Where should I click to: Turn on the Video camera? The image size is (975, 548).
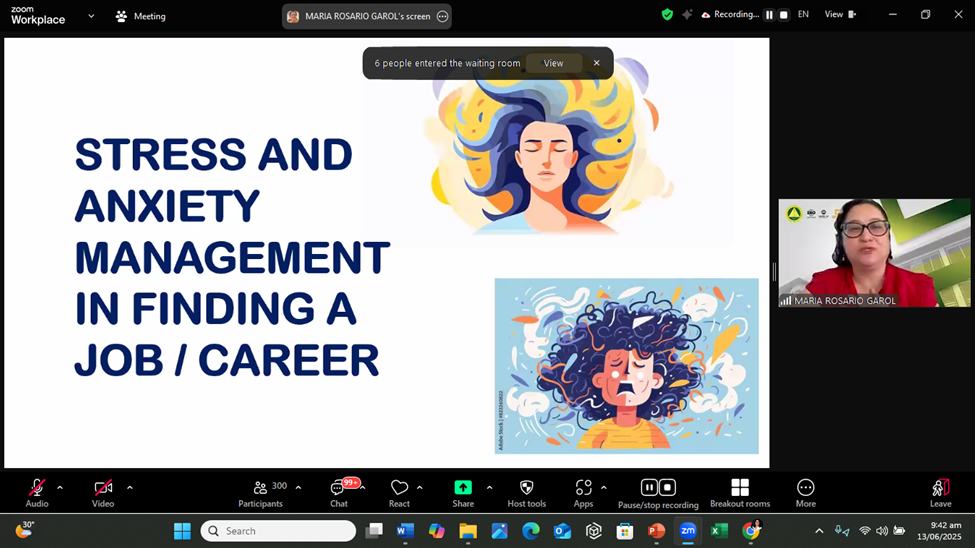pos(103,488)
